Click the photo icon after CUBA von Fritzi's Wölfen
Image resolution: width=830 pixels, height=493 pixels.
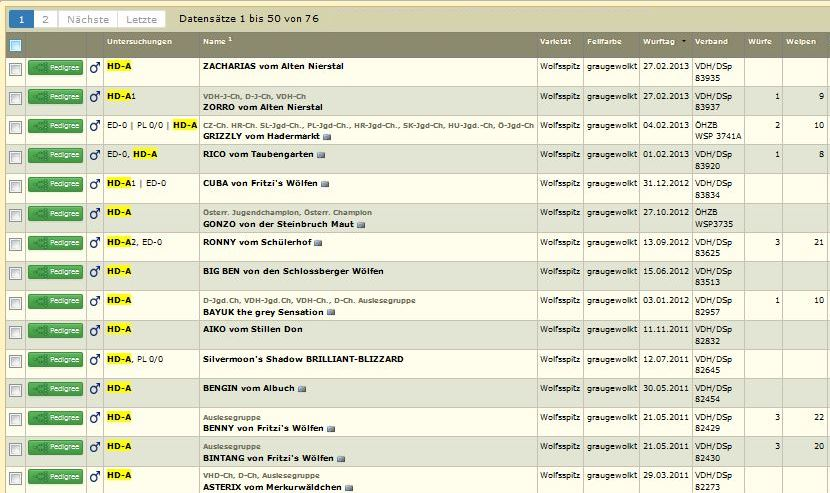326,184
